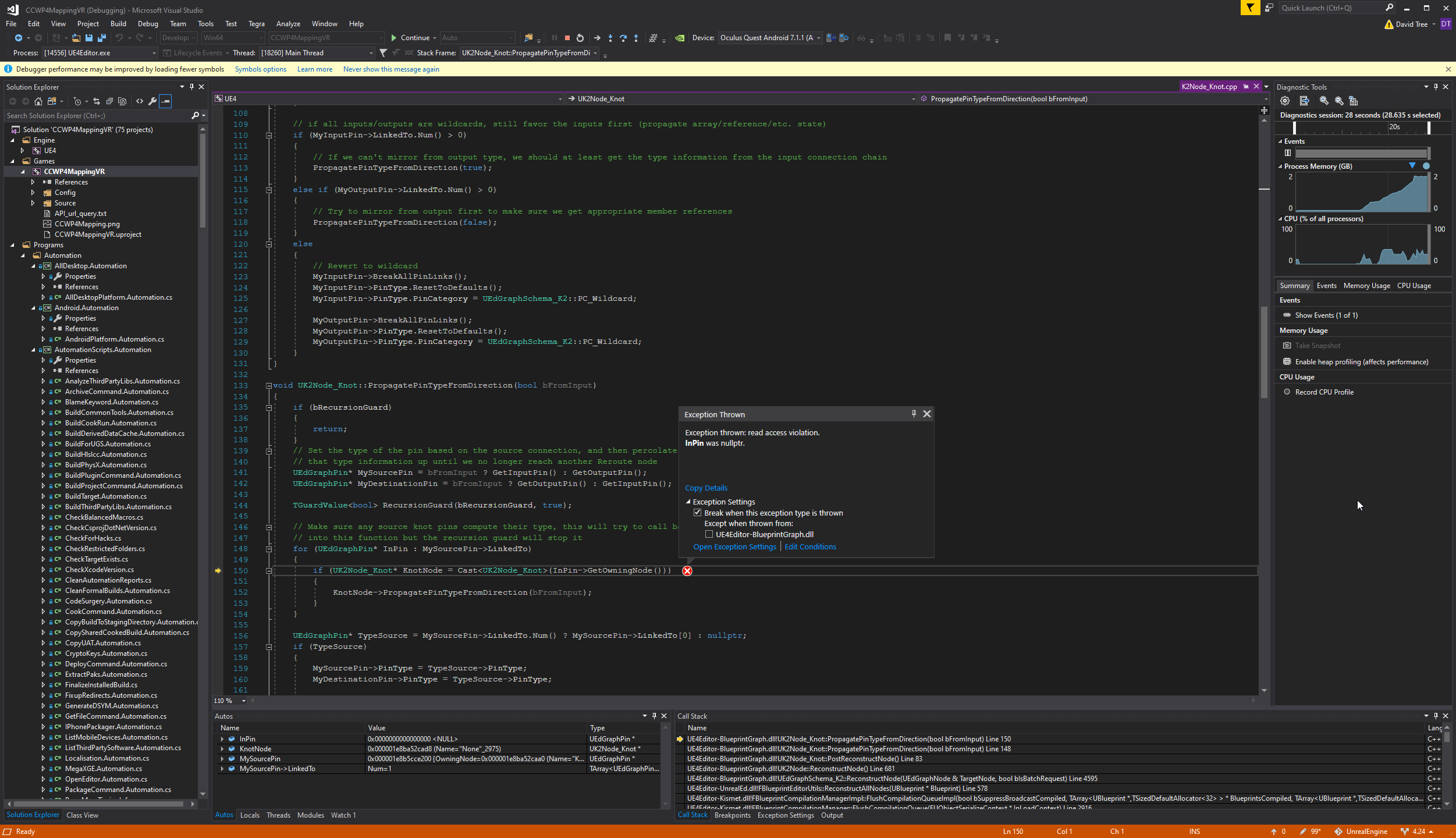Click Home icon in Solution Explorer toolbar
Image resolution: width=1456 pixels, height=838 pixels.
pos(38,101)
